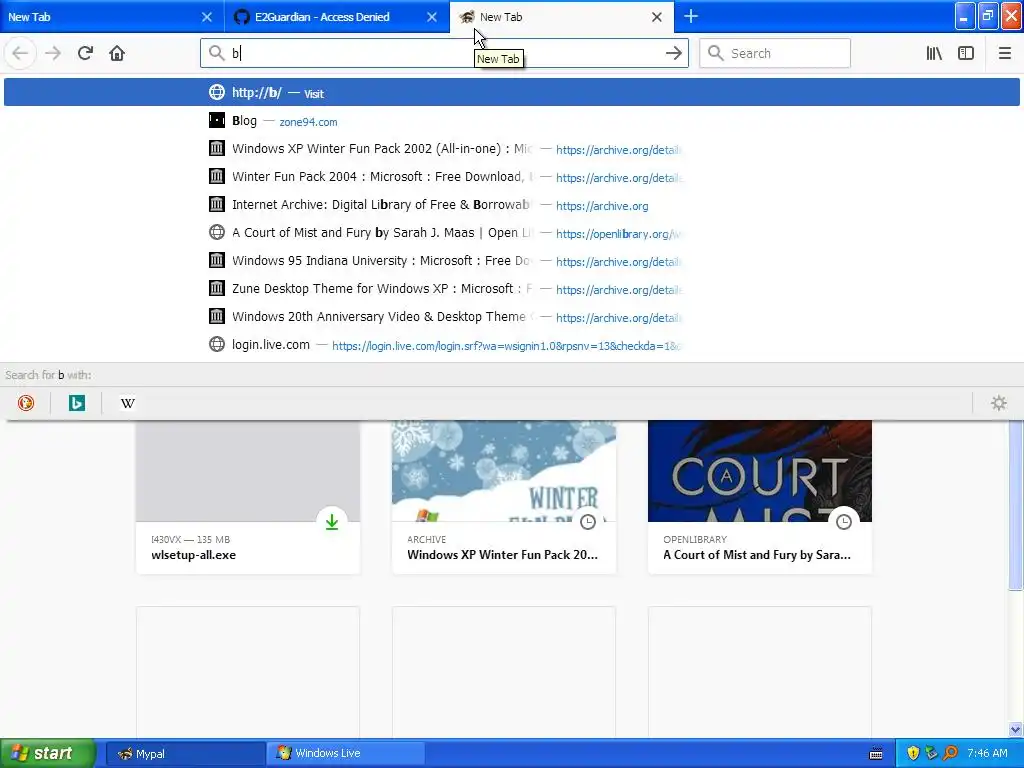Choose Winter Fun Pack 2004 suggestion
The width and height of the screenshot is (1024, 768).
511,177
